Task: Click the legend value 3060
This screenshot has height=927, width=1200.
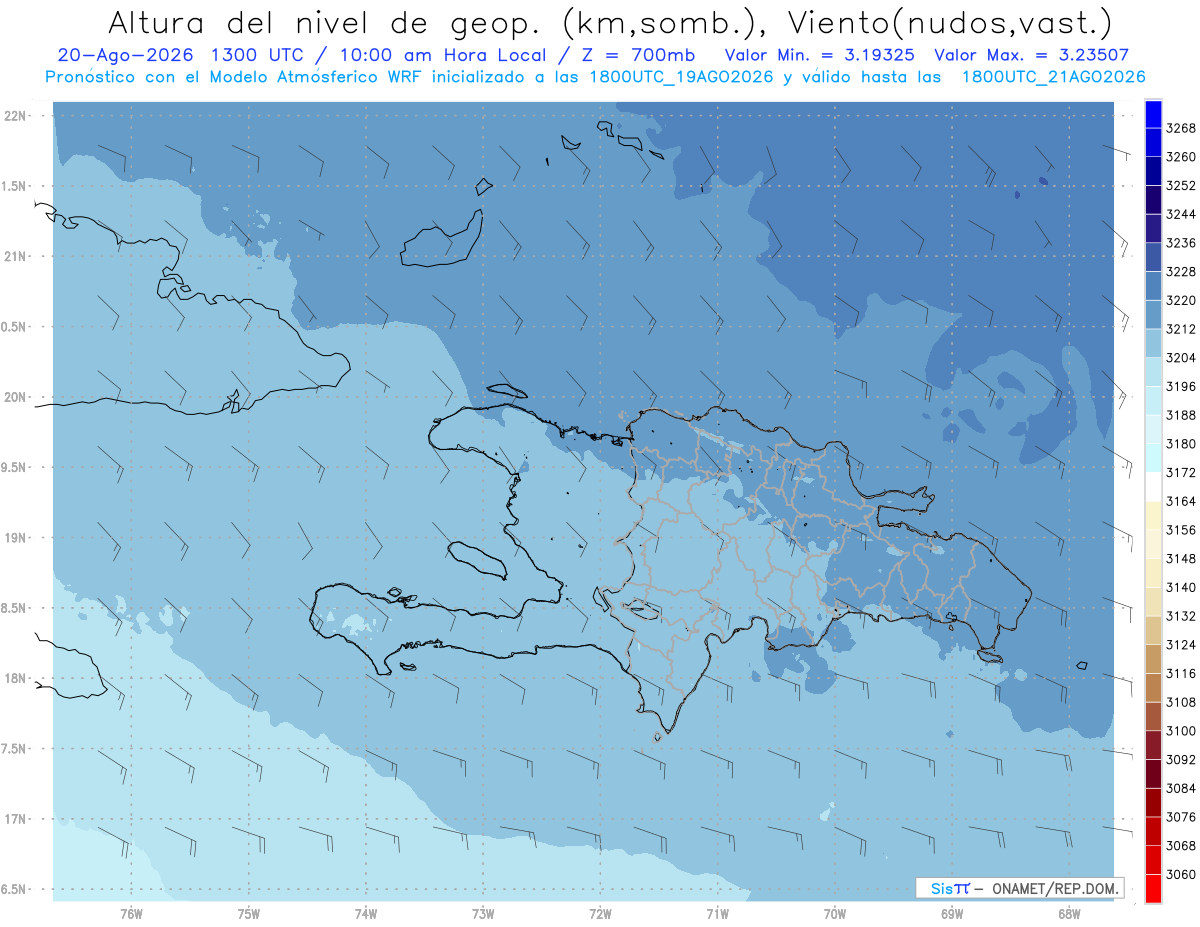Action: [x=1181, y=875]
